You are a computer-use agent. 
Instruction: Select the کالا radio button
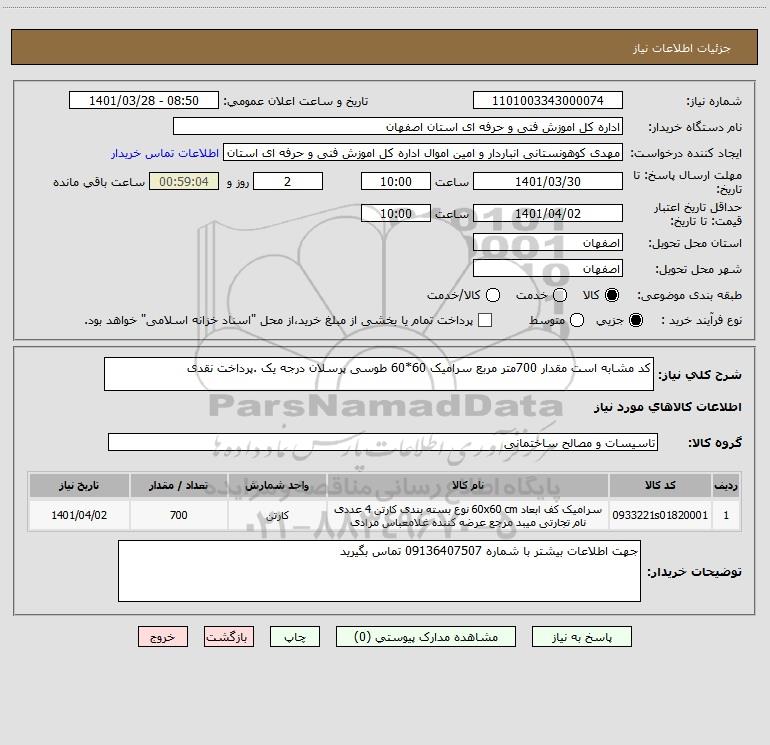tap(612, 295)
